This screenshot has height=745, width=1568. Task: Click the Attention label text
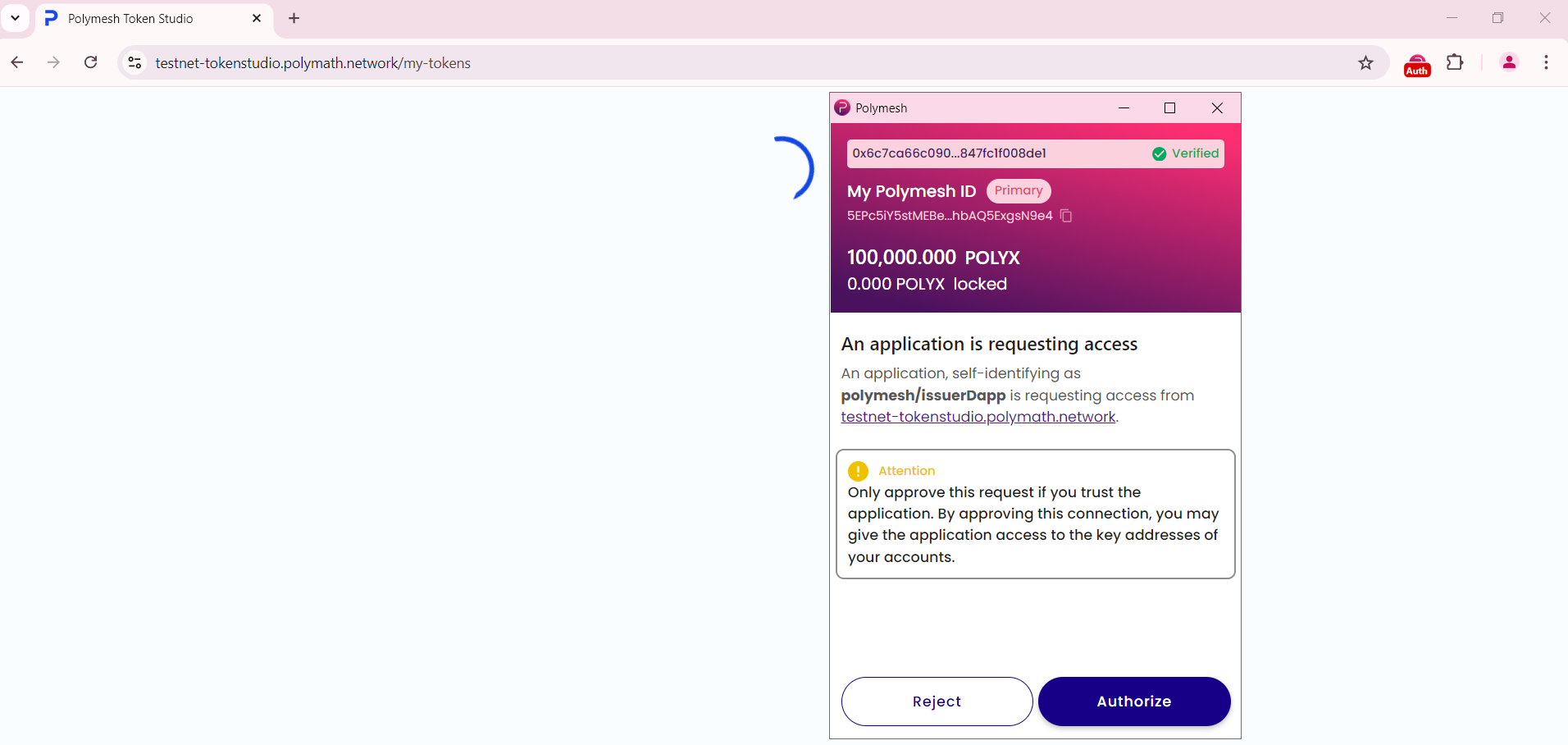point(906,471)
